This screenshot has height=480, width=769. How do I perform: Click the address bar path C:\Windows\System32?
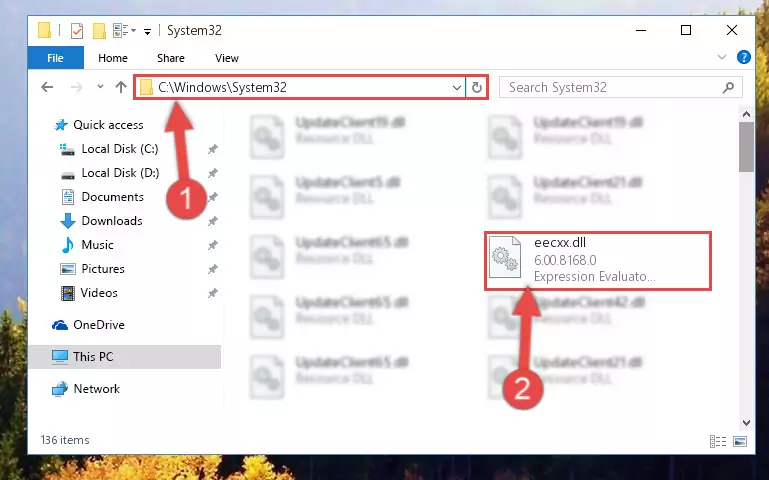pos(222,87)
